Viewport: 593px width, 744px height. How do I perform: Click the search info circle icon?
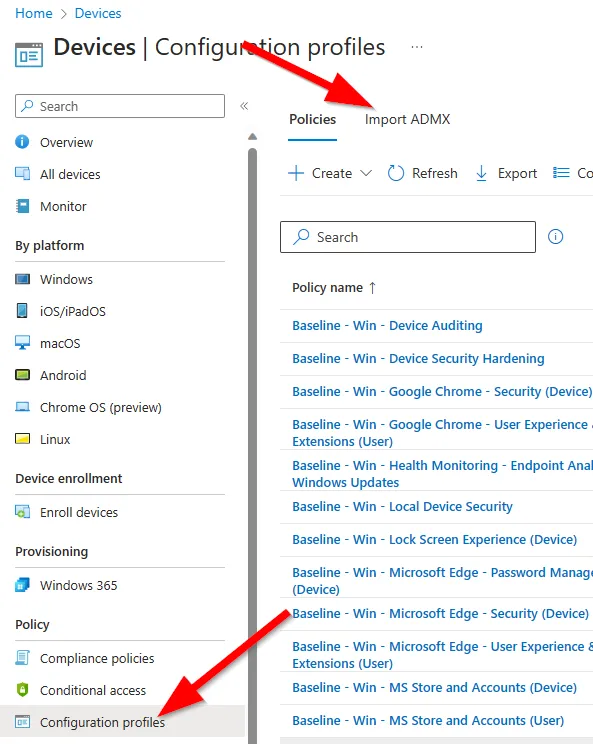point(556,236)
